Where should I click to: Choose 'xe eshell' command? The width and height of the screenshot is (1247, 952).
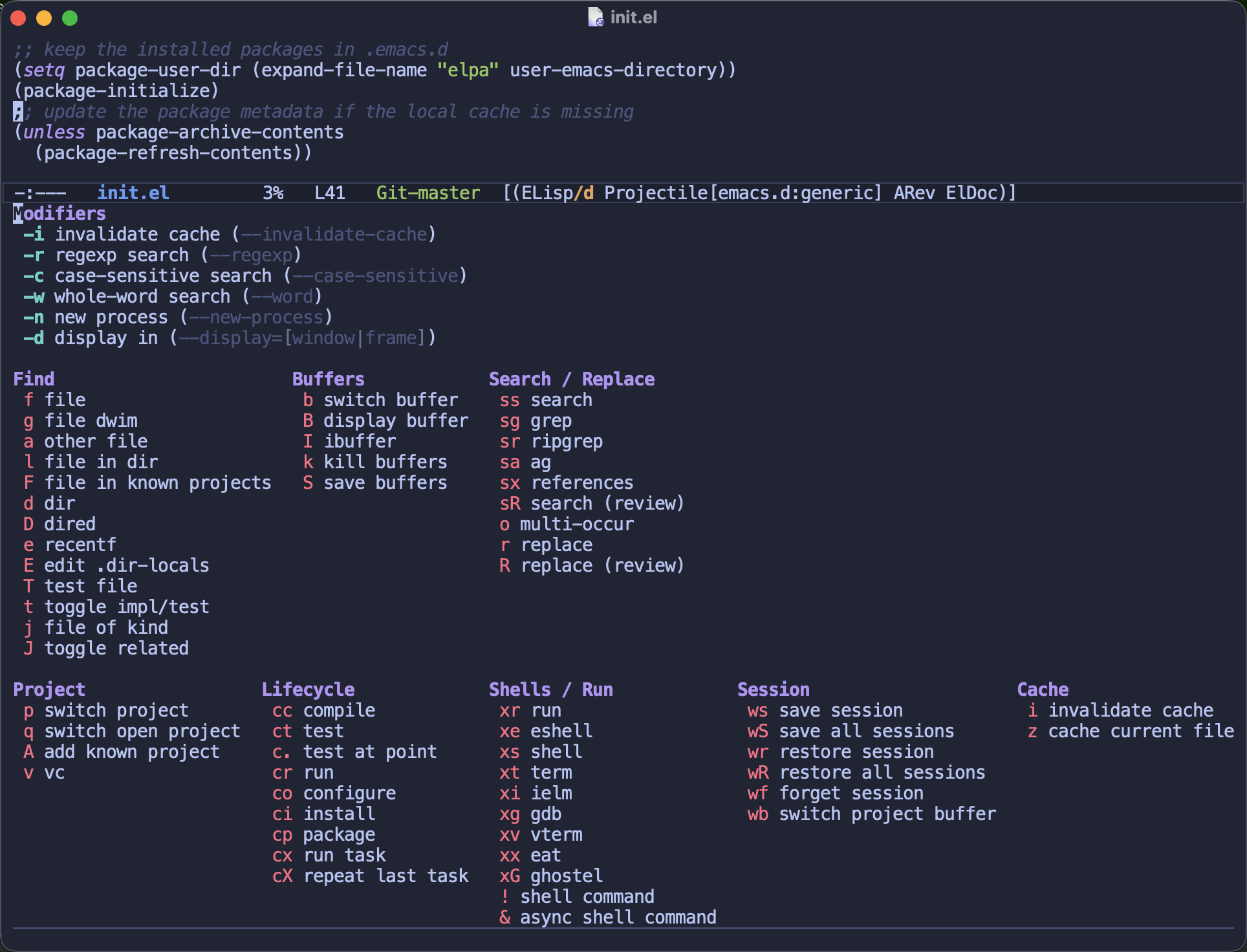[546, 731]
